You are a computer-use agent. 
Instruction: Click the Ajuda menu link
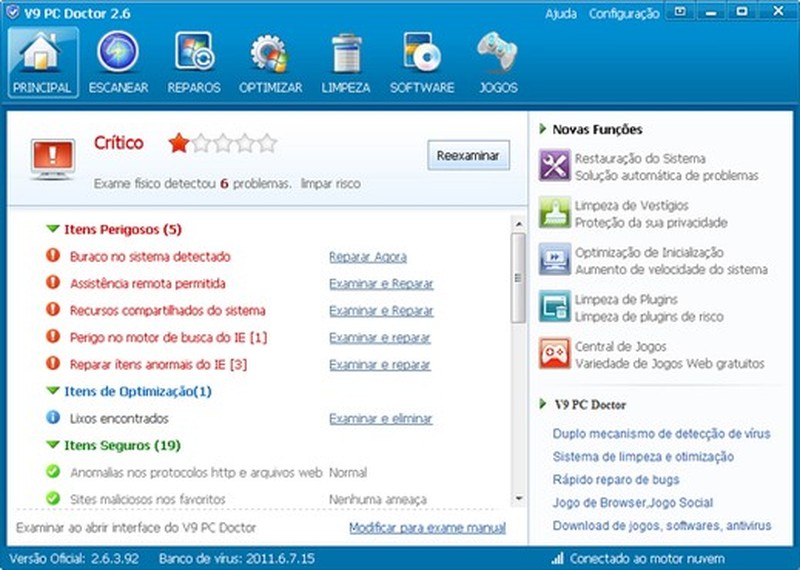tap(561, 14)
